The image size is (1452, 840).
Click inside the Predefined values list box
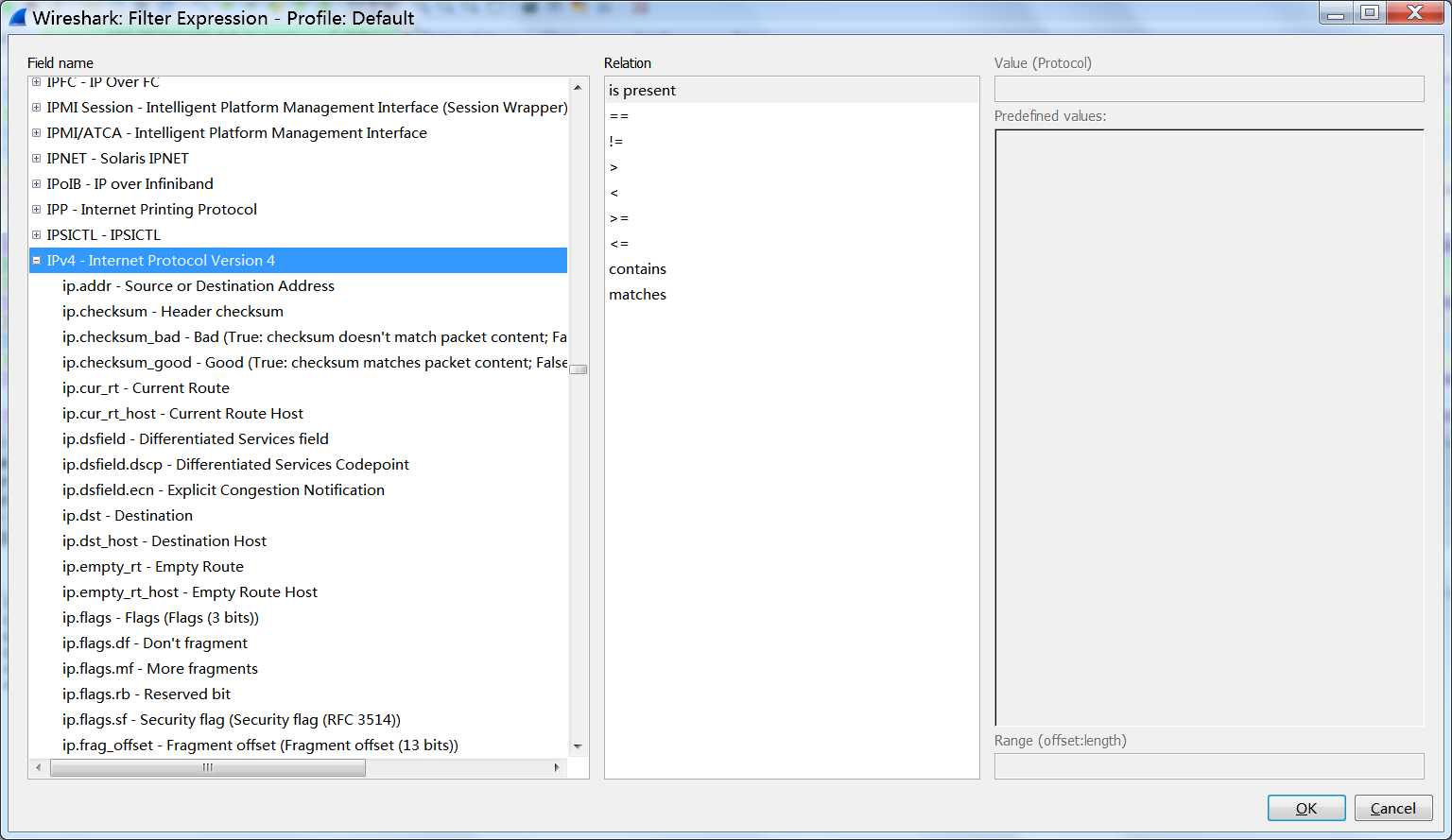coord(1209,427)
